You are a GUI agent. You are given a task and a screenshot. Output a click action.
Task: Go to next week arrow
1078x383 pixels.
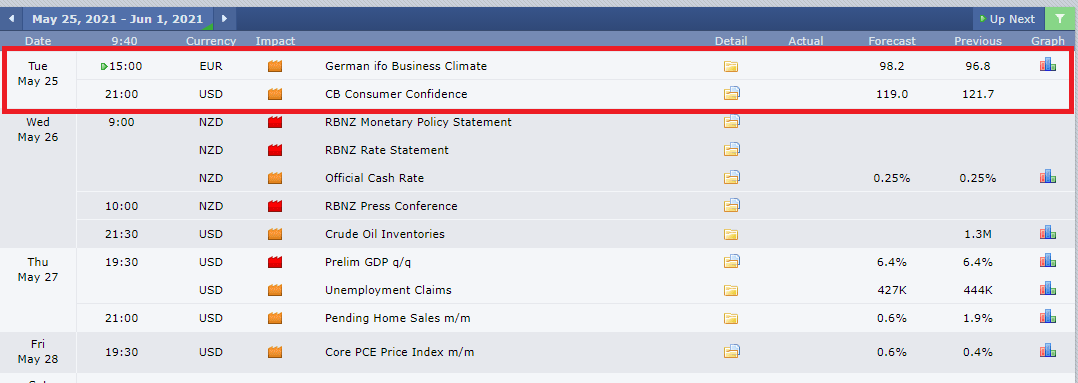(x=224, y=19)
